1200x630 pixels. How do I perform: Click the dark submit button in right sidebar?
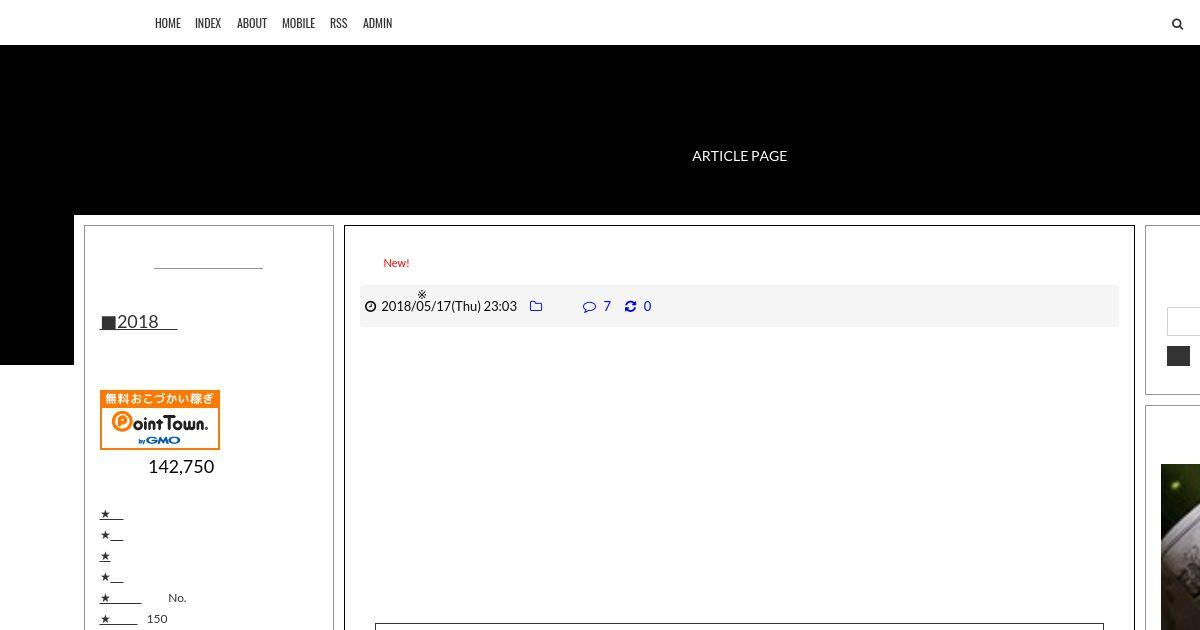(x=1179, y=356)
